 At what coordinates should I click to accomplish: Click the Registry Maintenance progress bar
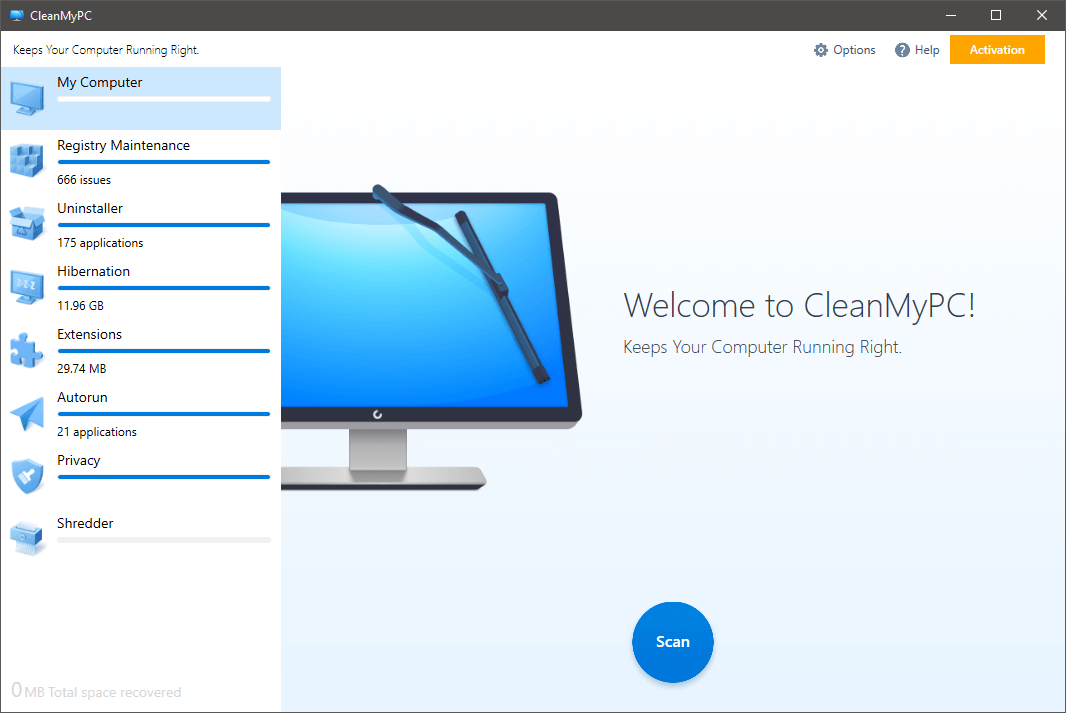[164, 162]
